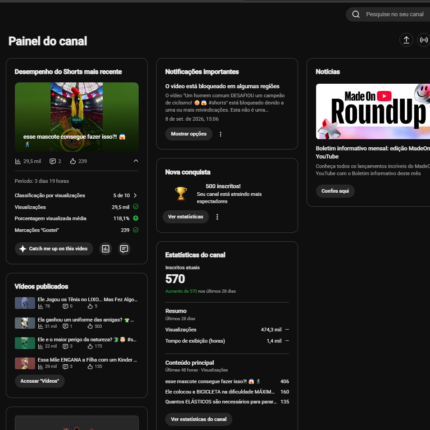Open the Made On RoundUp news image
This screenshot has height=430, width=430.
tap(373, 111)
